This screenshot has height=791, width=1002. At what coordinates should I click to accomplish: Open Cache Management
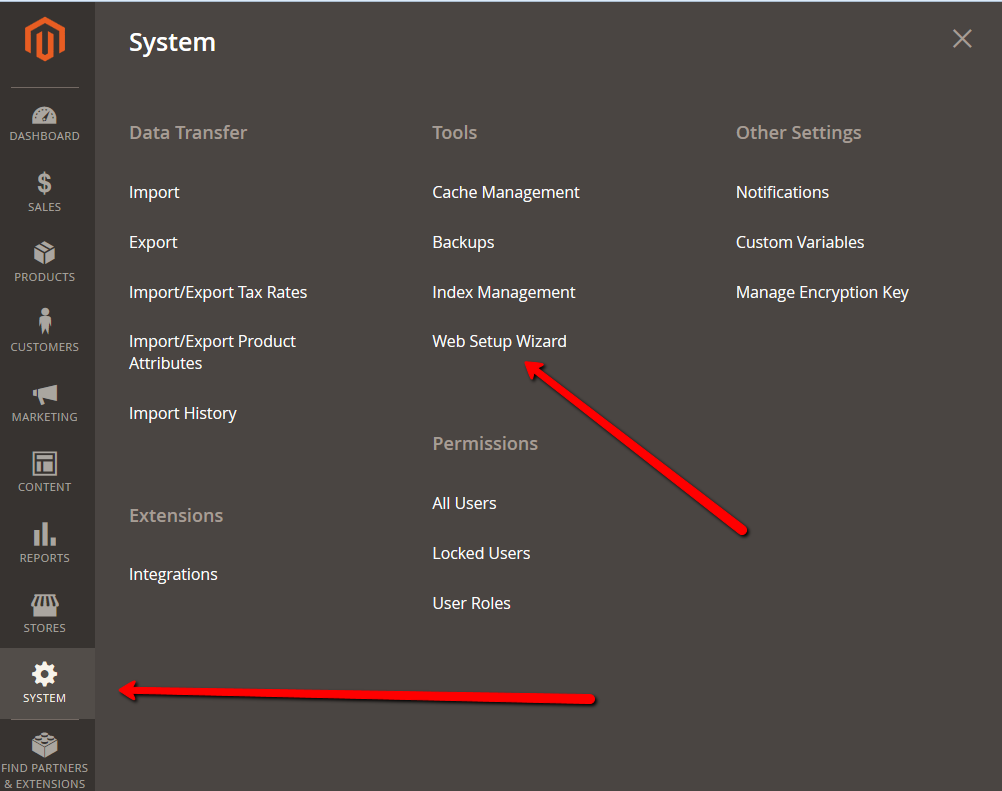pyautogui.click(x=505, y=192)
